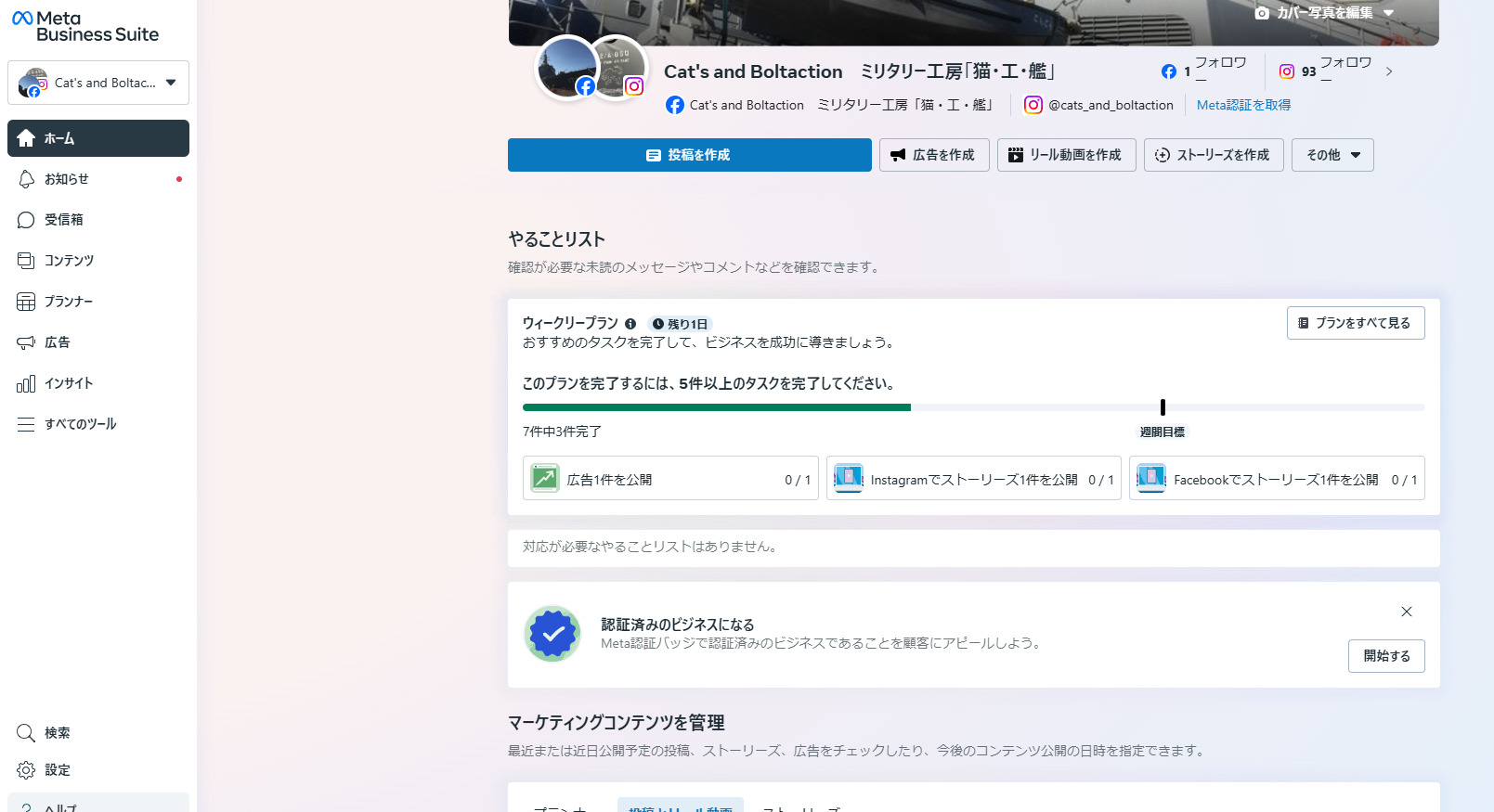Click the all tools hamburger icon
1494x812 pixels.
point(26,424)
